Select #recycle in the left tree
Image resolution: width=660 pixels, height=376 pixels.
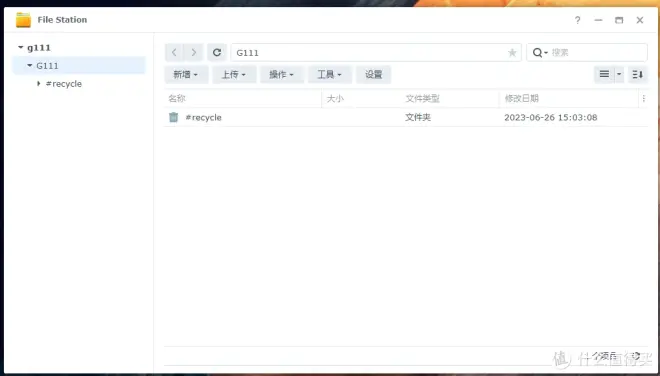[x=64, y=84]
